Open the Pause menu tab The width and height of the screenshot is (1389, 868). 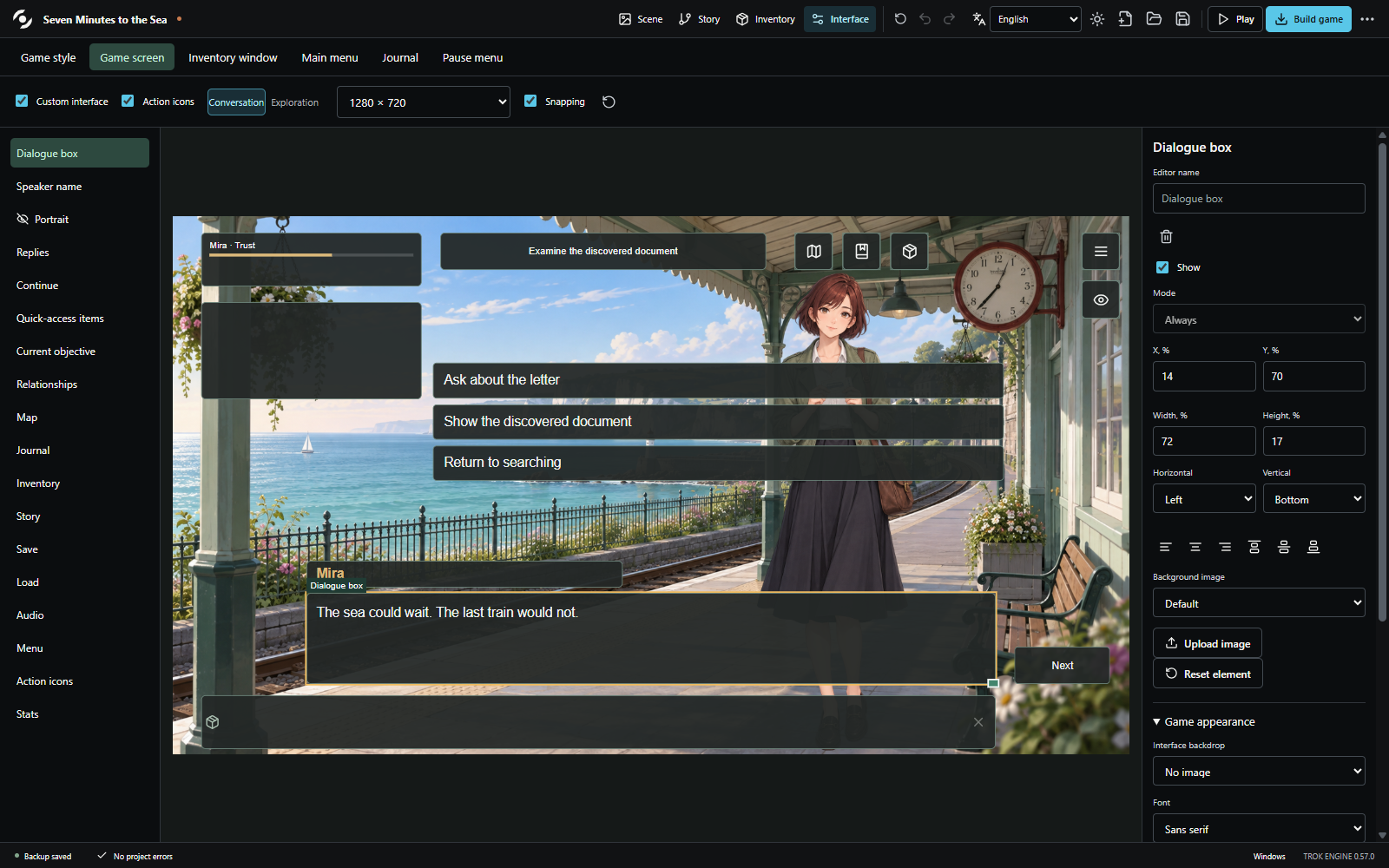(472, 57)
